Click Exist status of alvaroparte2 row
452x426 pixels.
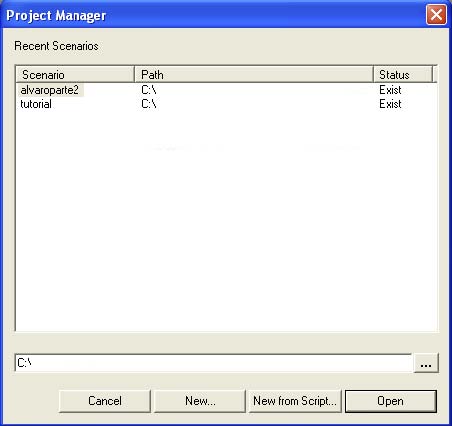tap(390, 90)
